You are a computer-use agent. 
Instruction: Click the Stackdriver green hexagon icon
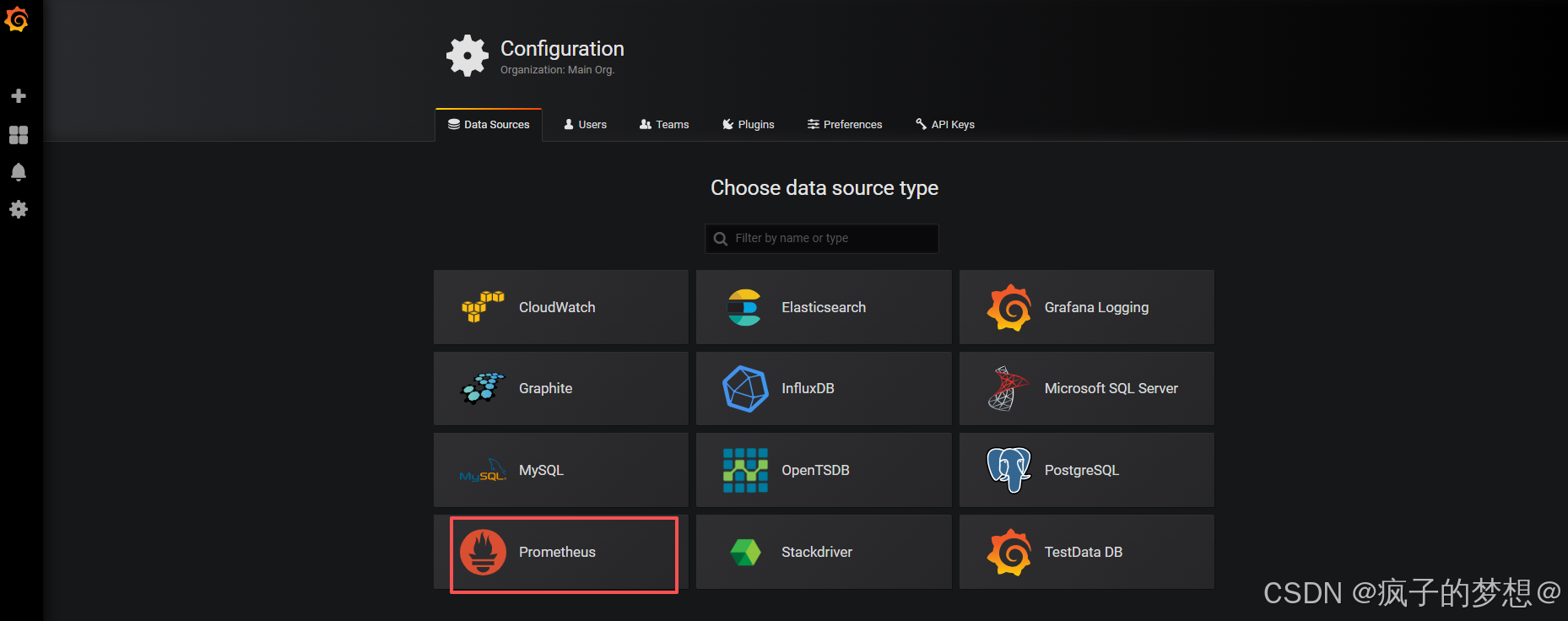745,553
